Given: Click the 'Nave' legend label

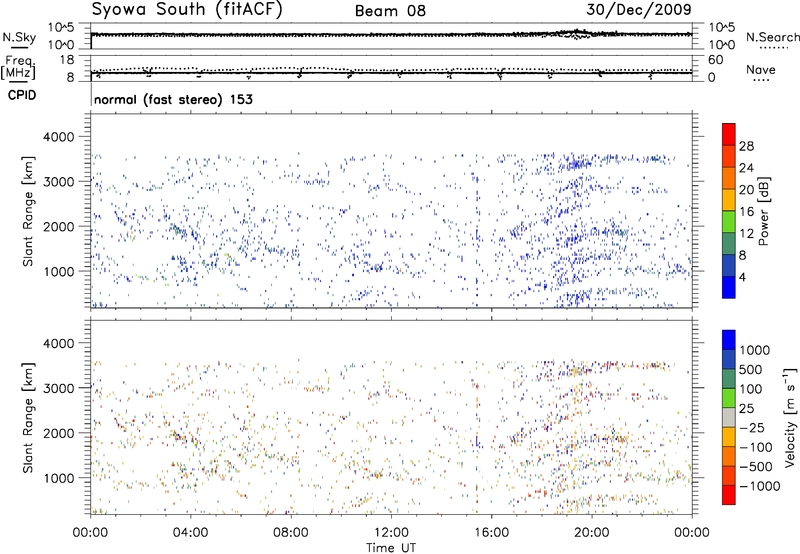Looking at the screenshot, I should tap(761, 69).
